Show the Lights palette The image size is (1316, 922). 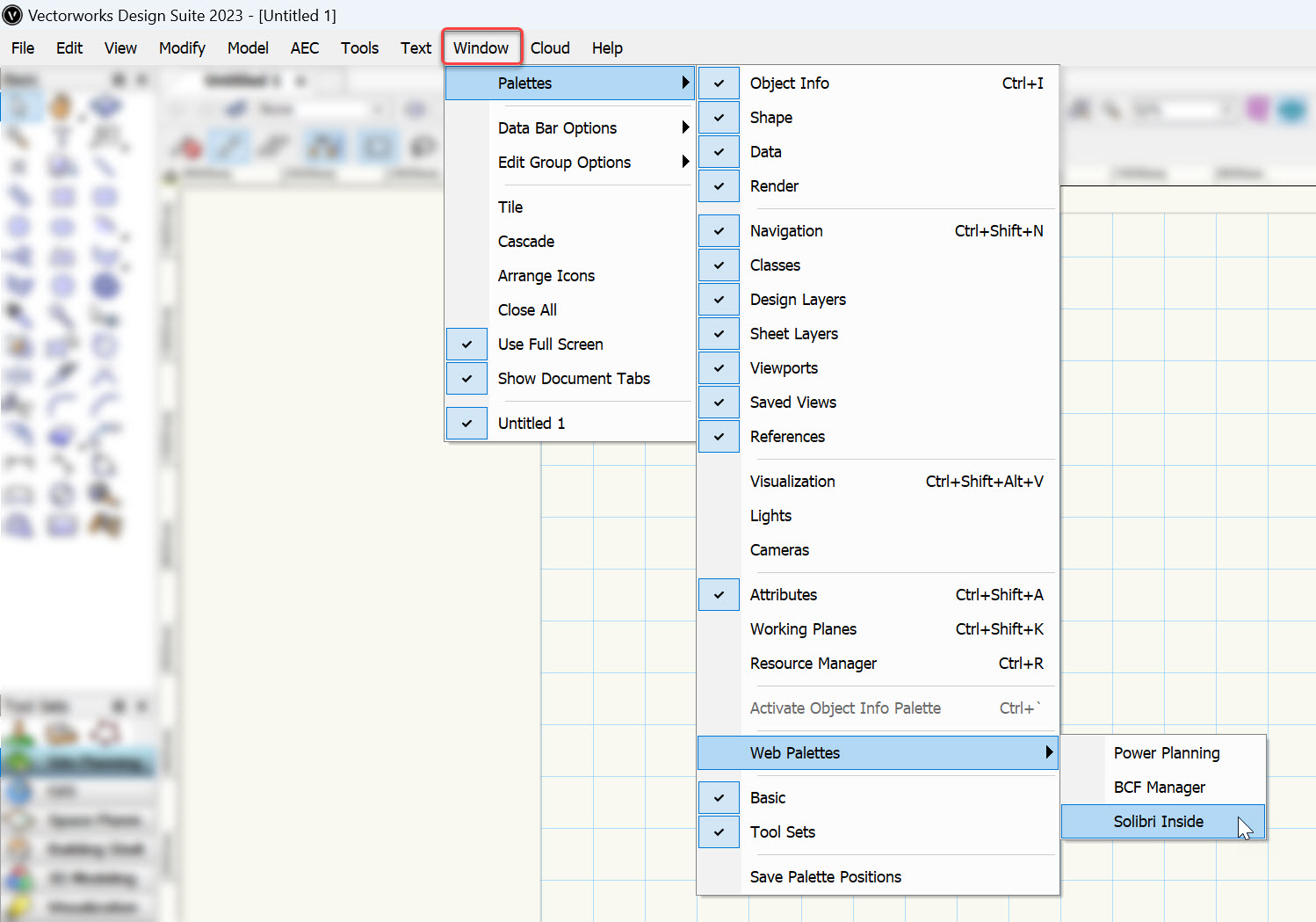pyautogui.click(x=879, y=516)
